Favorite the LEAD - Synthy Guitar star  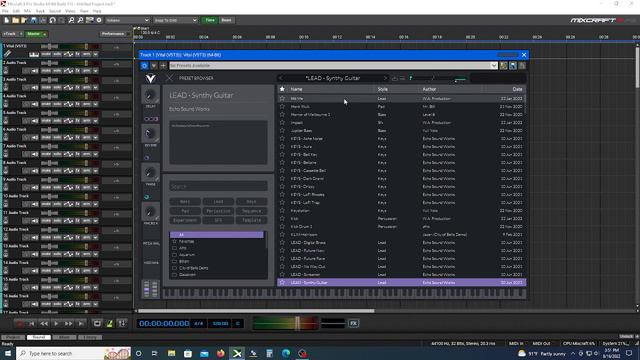(282, 282)
